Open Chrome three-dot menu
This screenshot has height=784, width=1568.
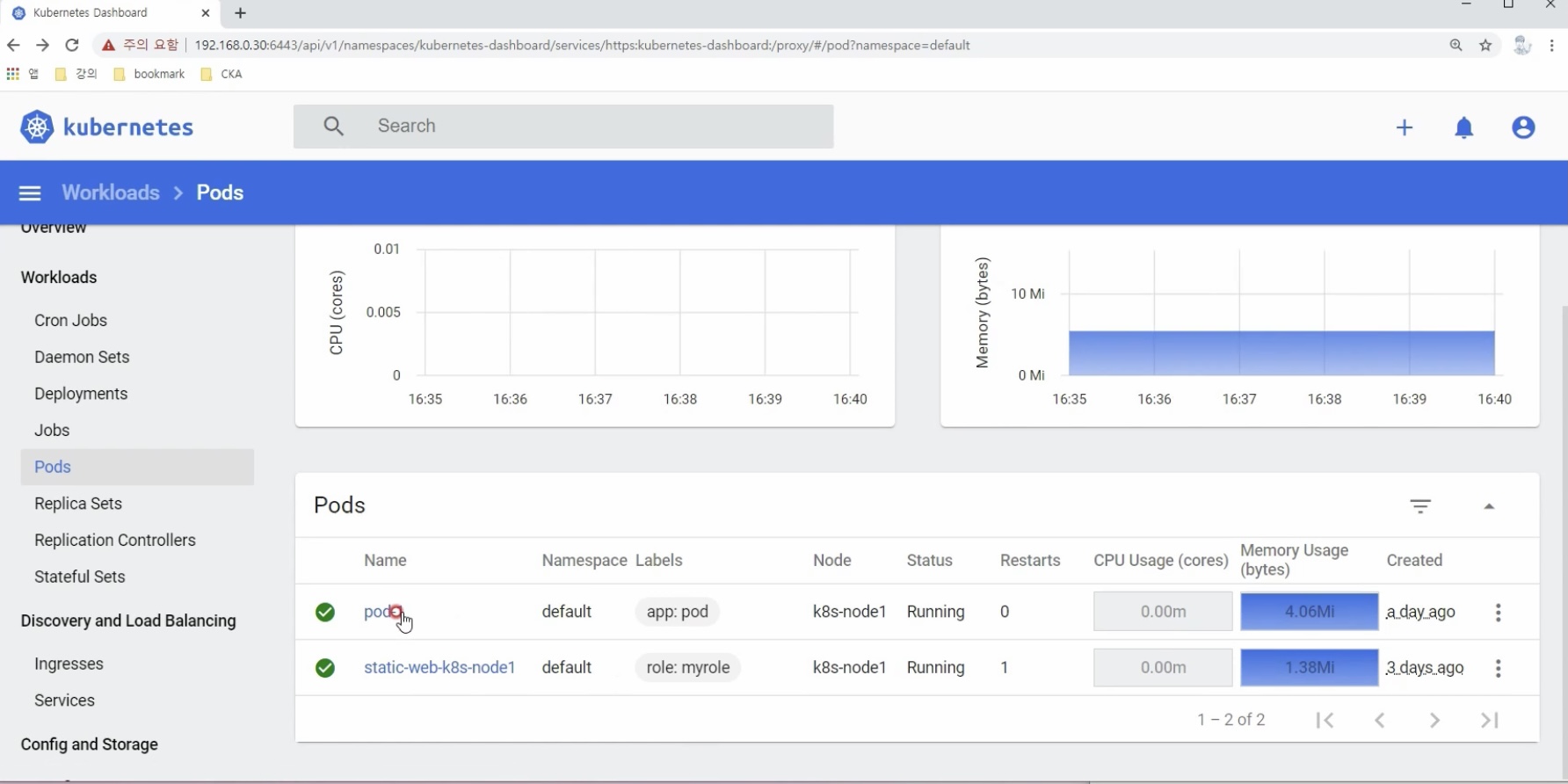[1552, 46]
